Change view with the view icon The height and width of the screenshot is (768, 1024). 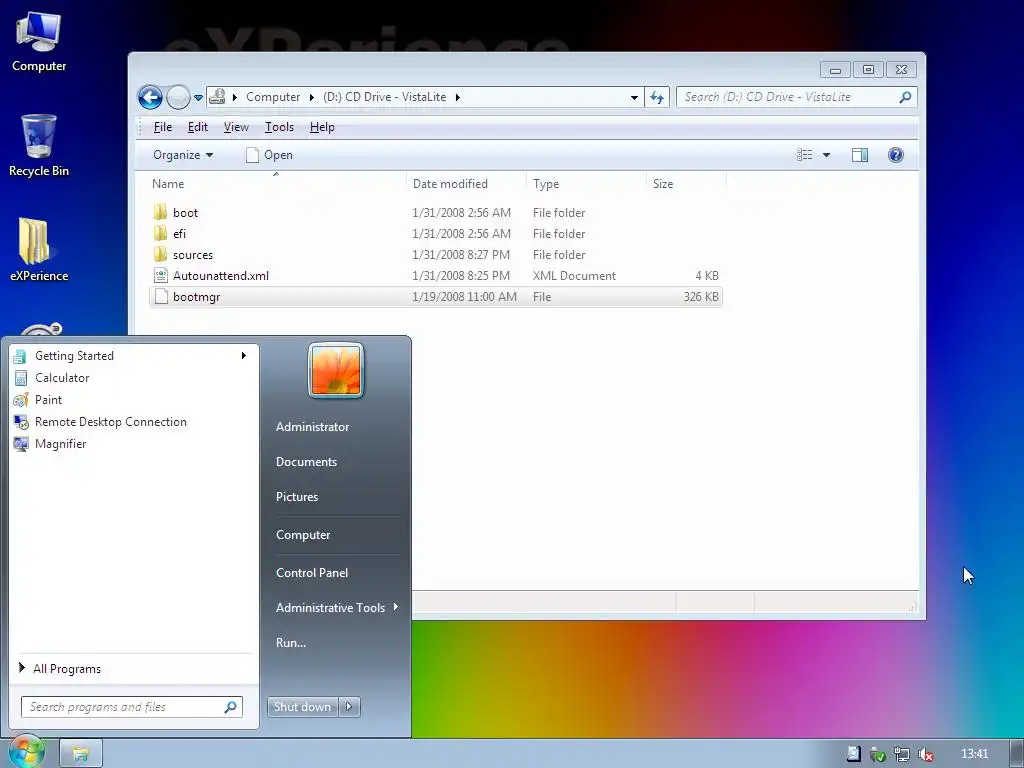click(x=805, y=155)
